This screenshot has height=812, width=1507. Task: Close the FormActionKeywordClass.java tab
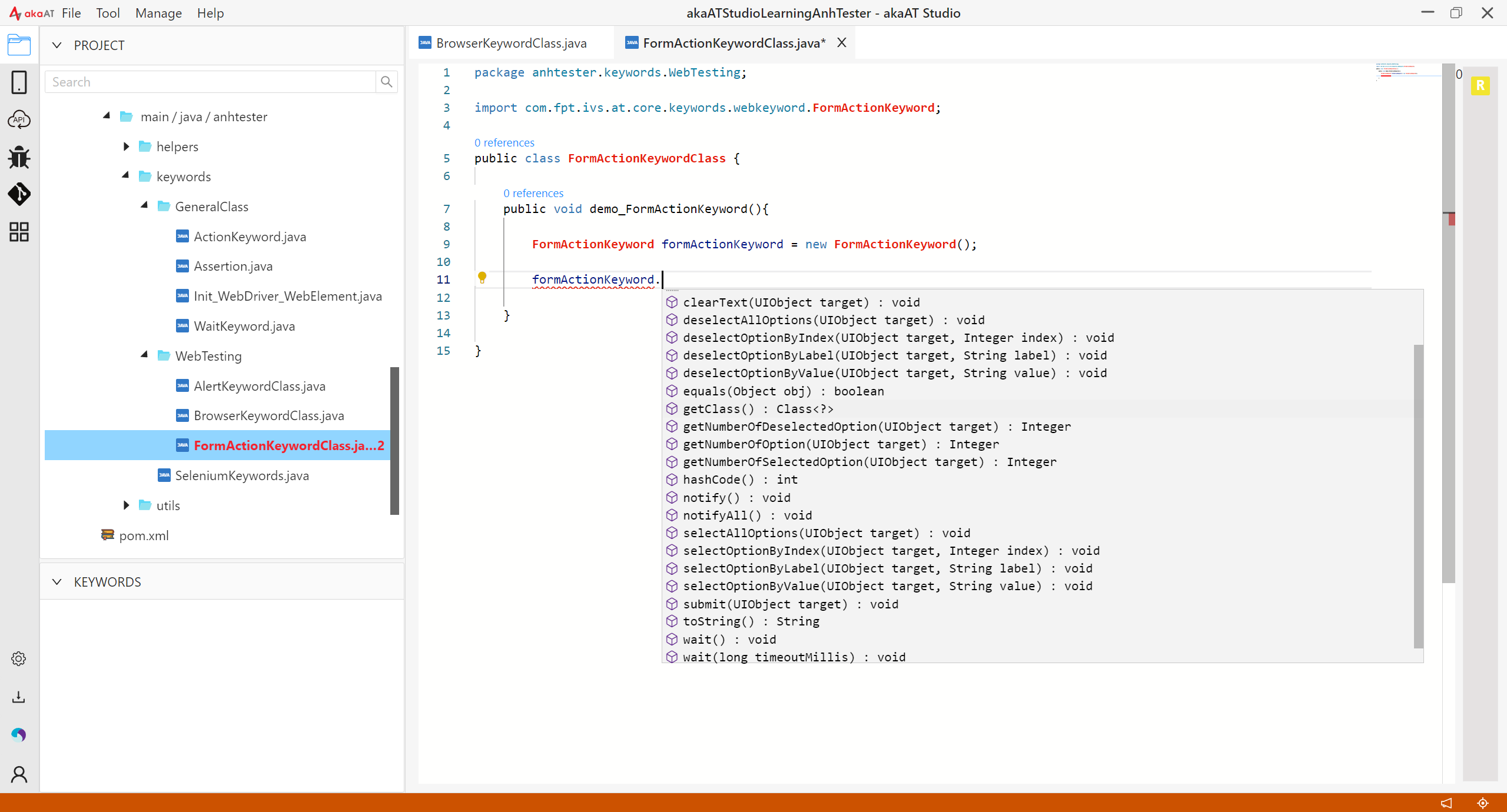(842, 42)
